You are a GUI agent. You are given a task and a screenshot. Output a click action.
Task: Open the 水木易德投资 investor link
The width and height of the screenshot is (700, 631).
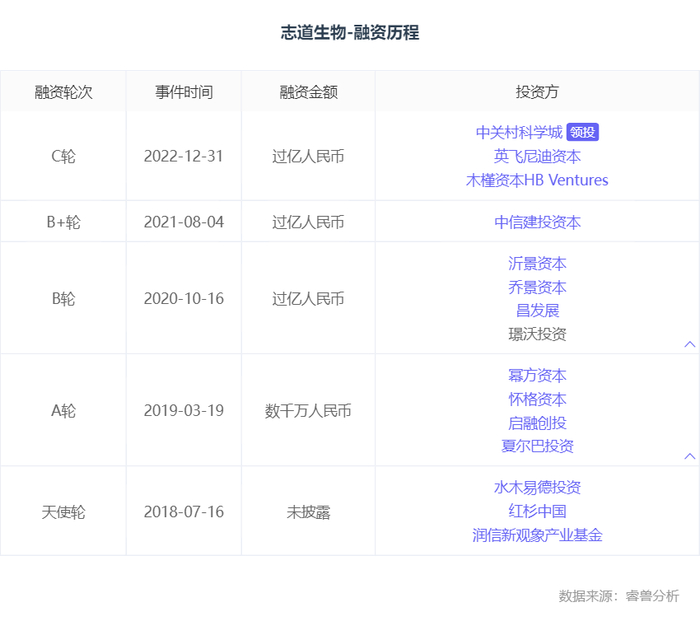[537, 488]
